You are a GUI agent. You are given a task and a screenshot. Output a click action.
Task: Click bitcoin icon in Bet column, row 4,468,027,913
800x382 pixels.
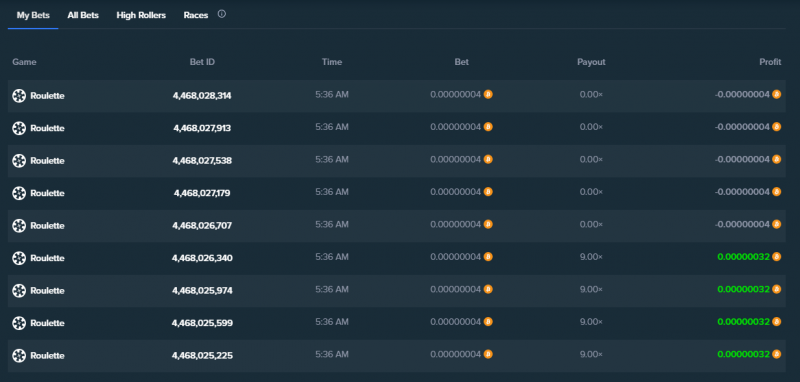488,126
